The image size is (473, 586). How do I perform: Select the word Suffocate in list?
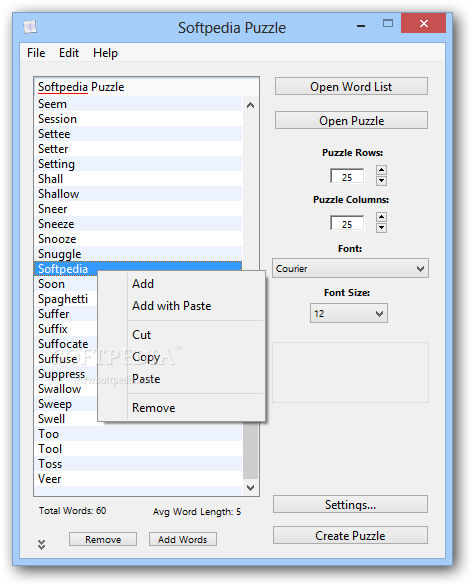(63, 344)
